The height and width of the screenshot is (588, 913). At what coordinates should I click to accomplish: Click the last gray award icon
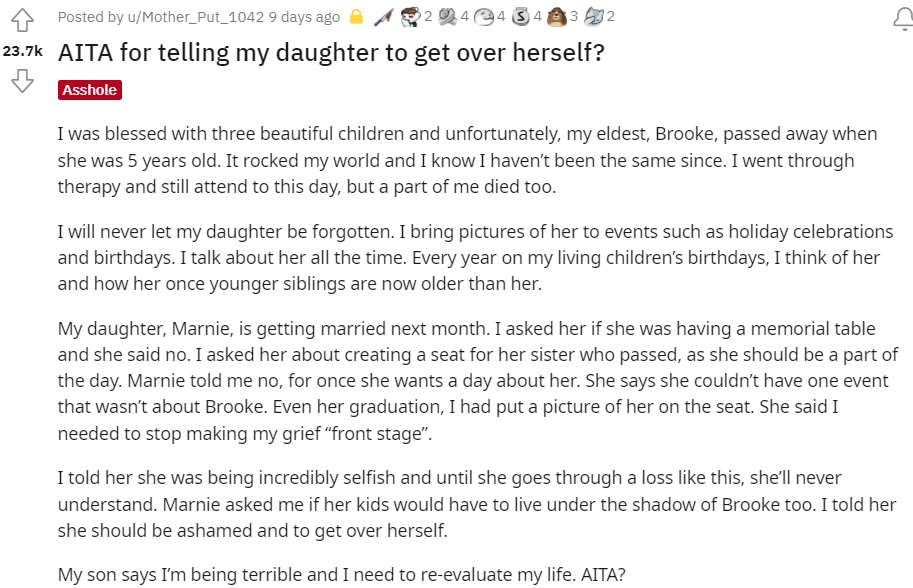tap(594, 17)
